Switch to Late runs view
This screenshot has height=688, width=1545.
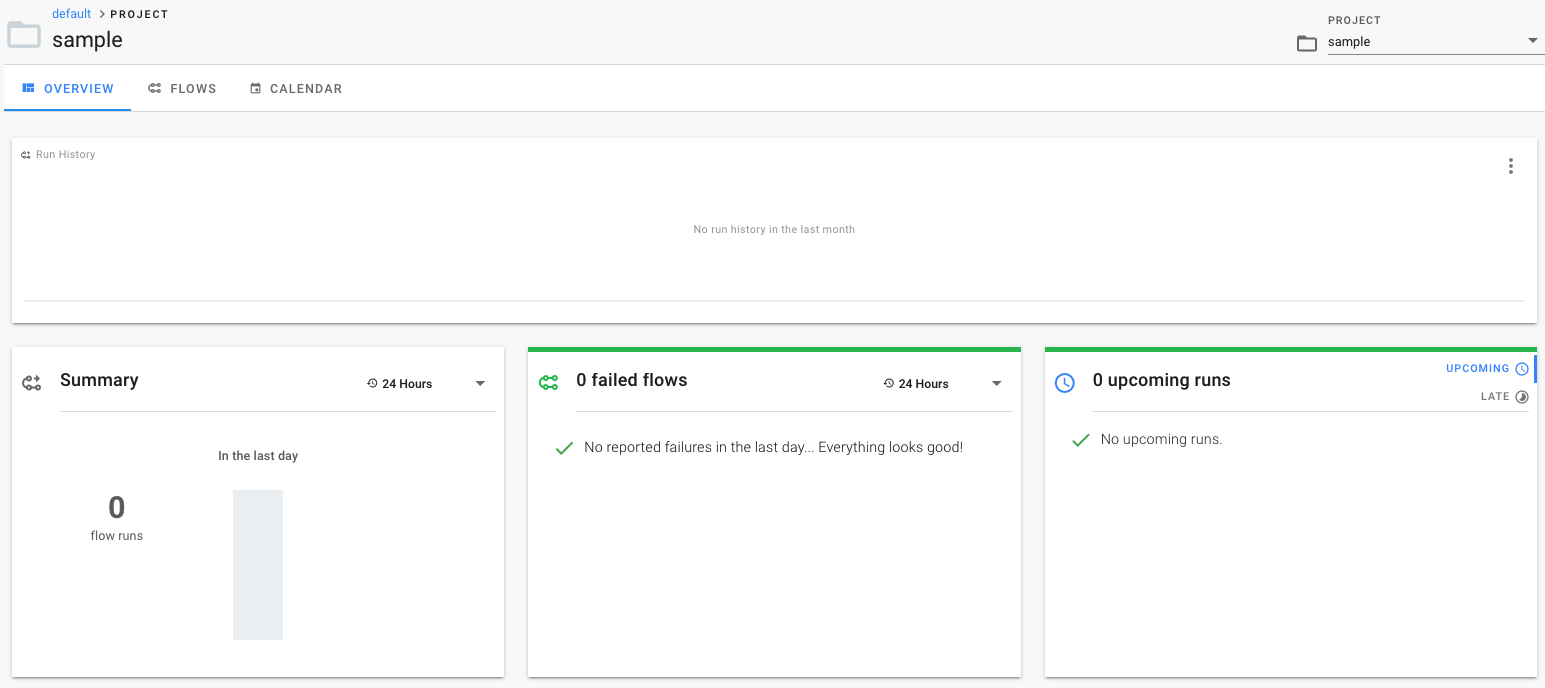pos(1504,397)
